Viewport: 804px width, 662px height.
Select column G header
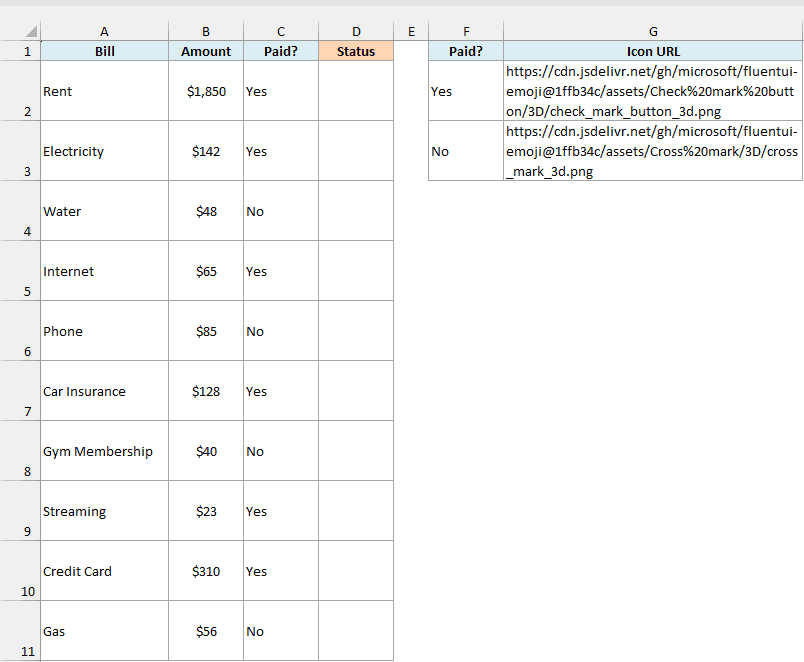tap(653, 31)
